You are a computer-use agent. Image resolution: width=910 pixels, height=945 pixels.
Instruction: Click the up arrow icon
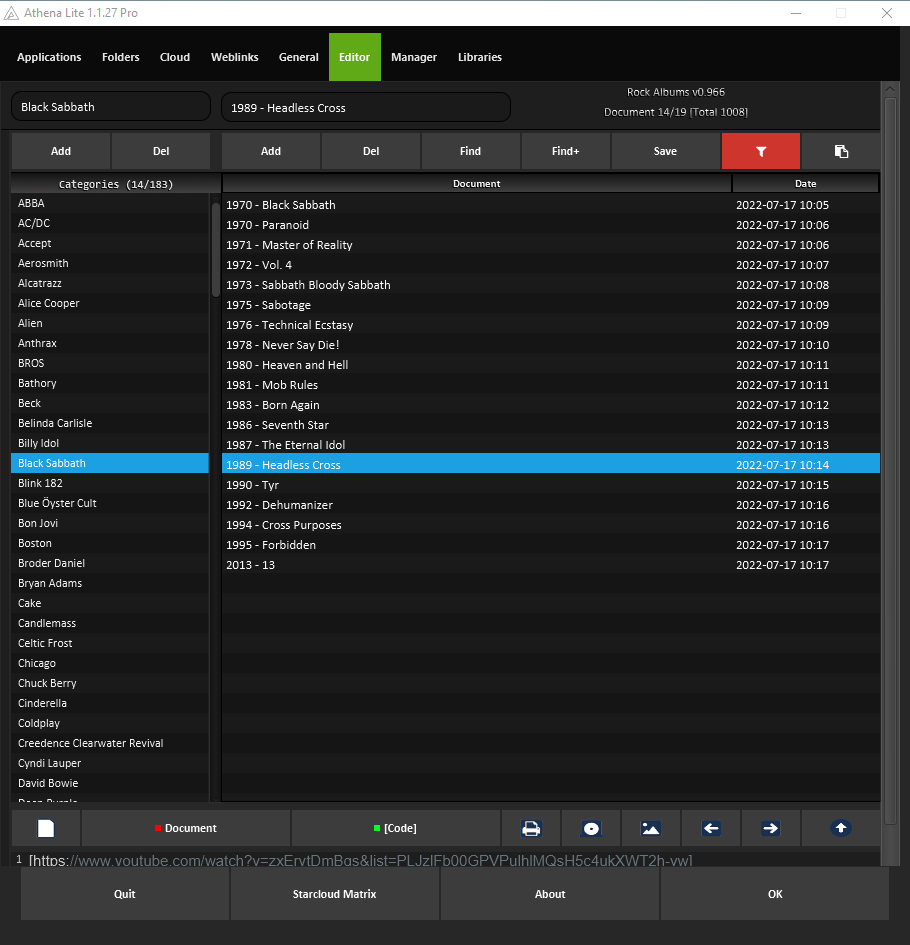[x=841, y=828]
